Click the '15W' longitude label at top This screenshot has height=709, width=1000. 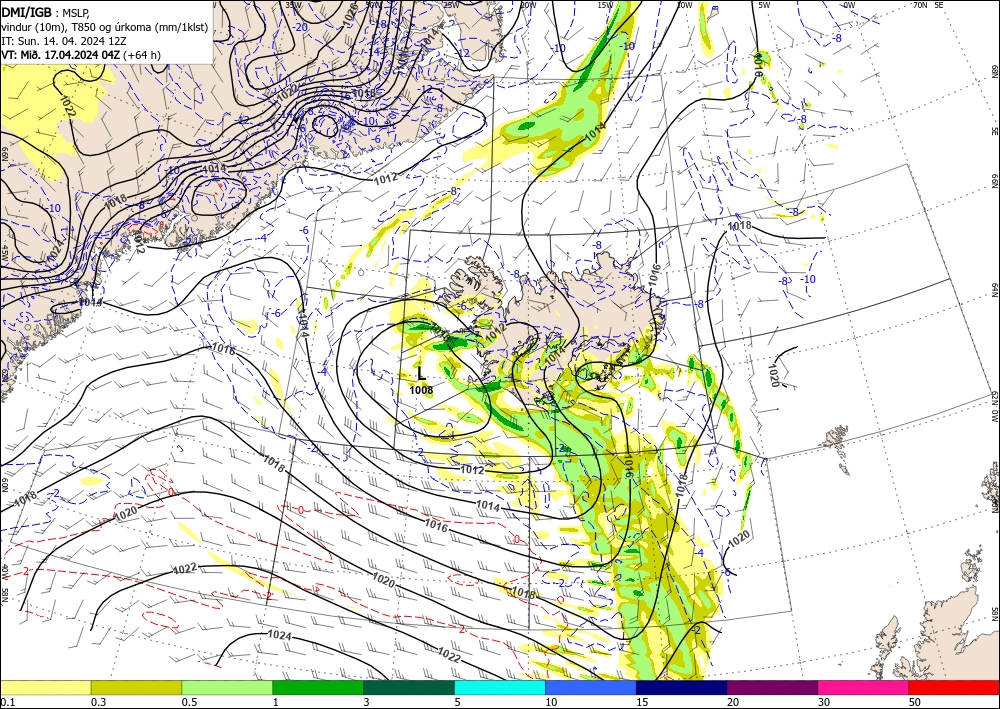606,4
